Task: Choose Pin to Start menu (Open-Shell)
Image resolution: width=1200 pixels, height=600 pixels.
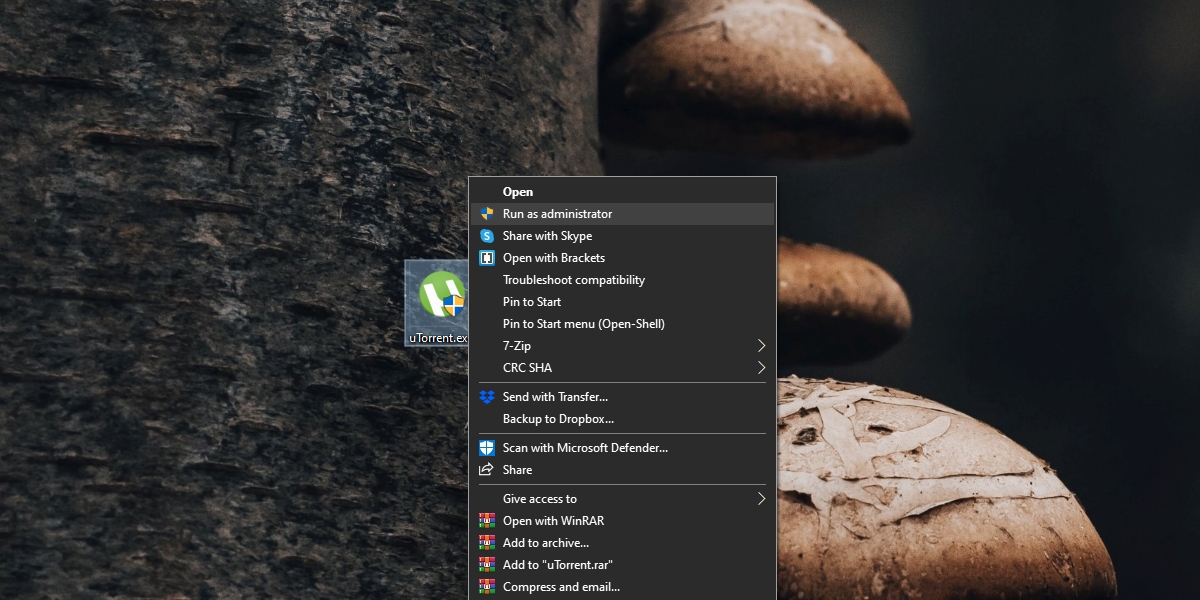Action: [x=622, y=324]
